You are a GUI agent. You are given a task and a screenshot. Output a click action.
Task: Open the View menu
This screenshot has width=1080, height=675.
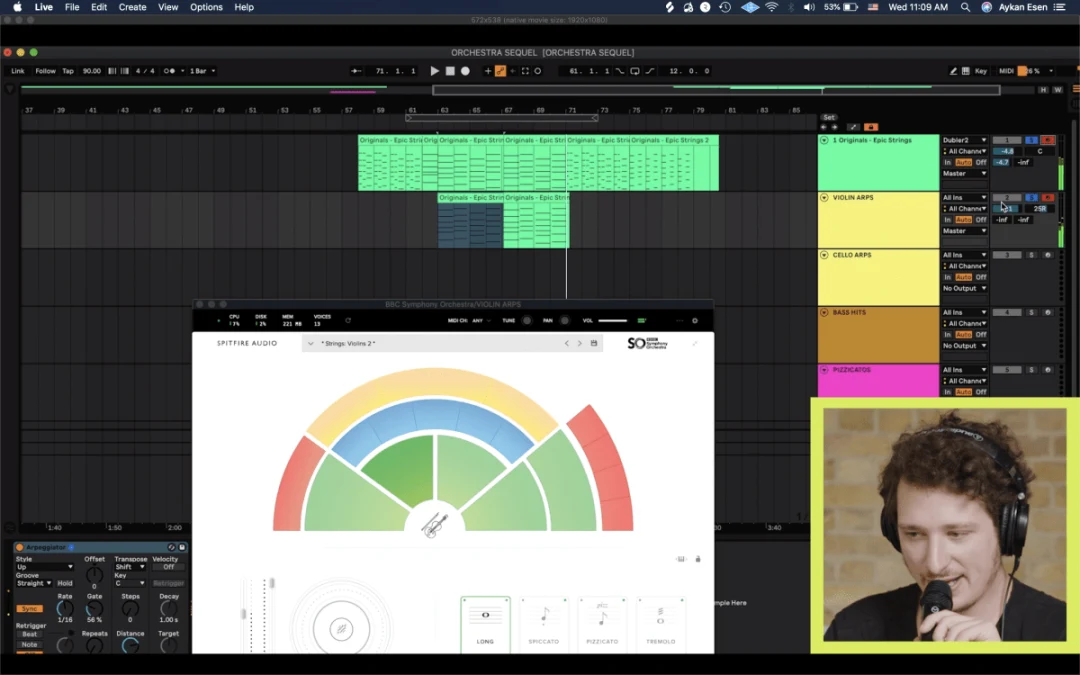click(x=168, y=7)
